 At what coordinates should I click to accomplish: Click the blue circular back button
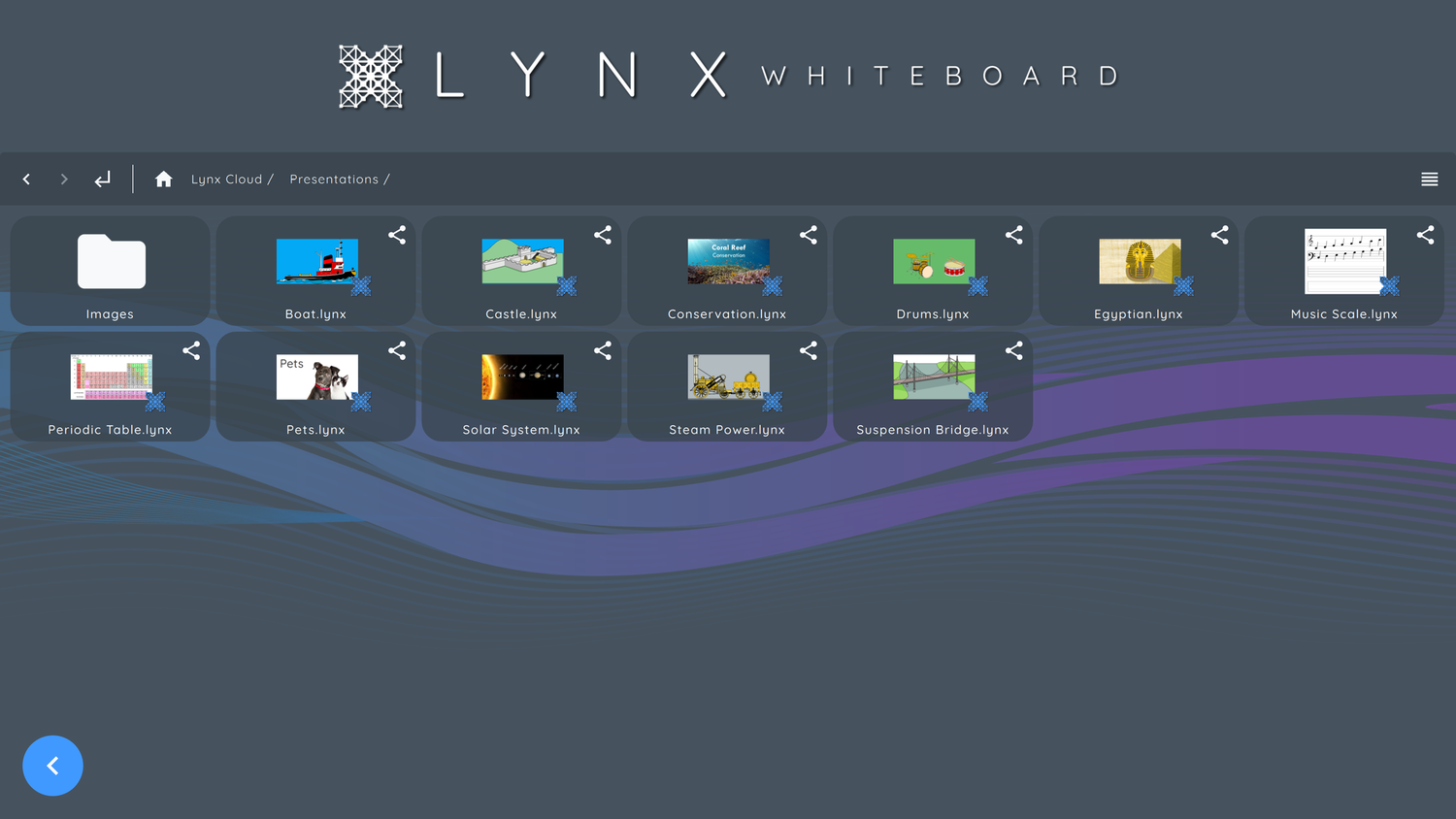pos(52,766)
